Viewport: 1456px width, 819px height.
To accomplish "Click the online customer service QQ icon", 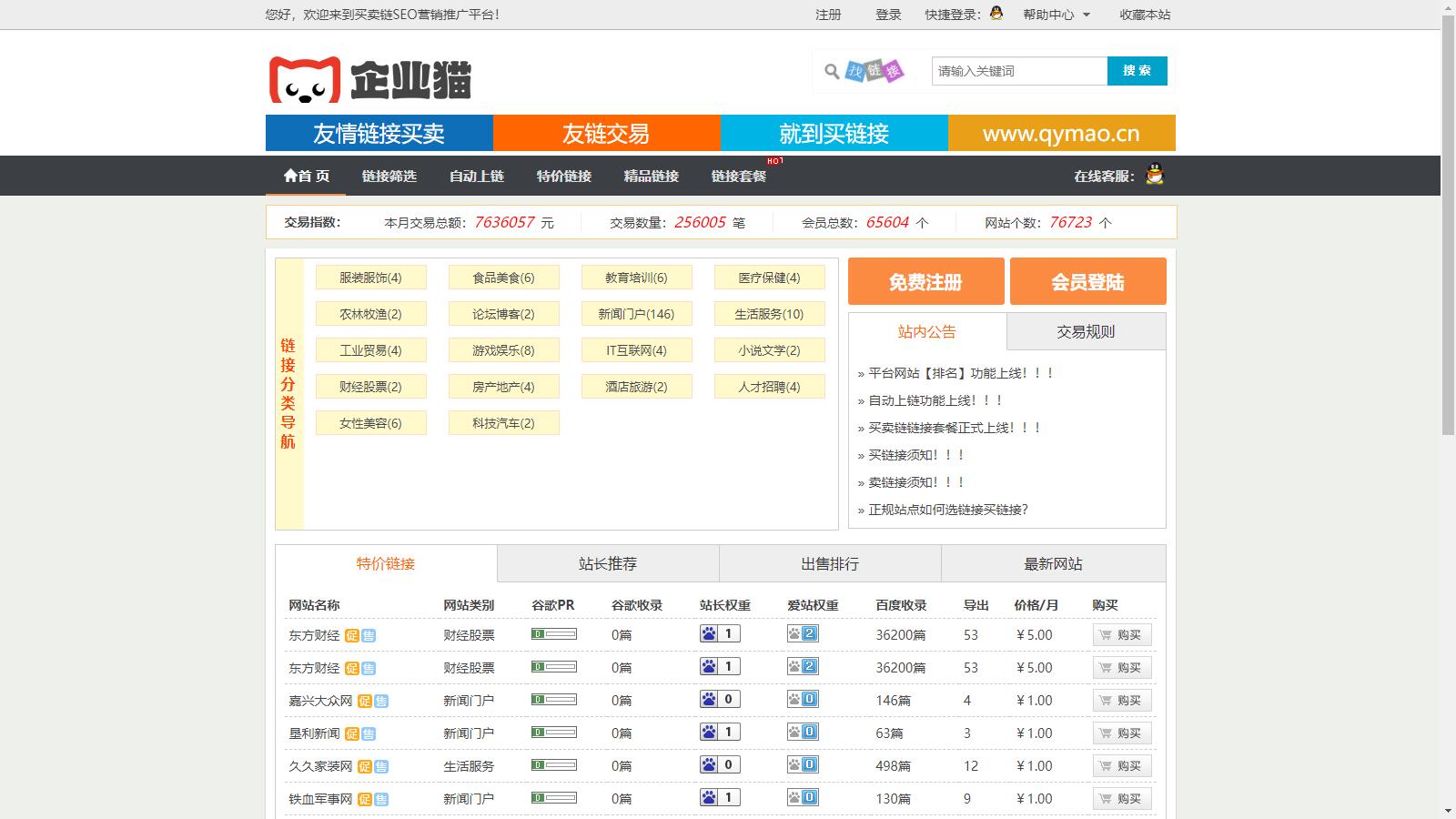I will click(1155, 175).
